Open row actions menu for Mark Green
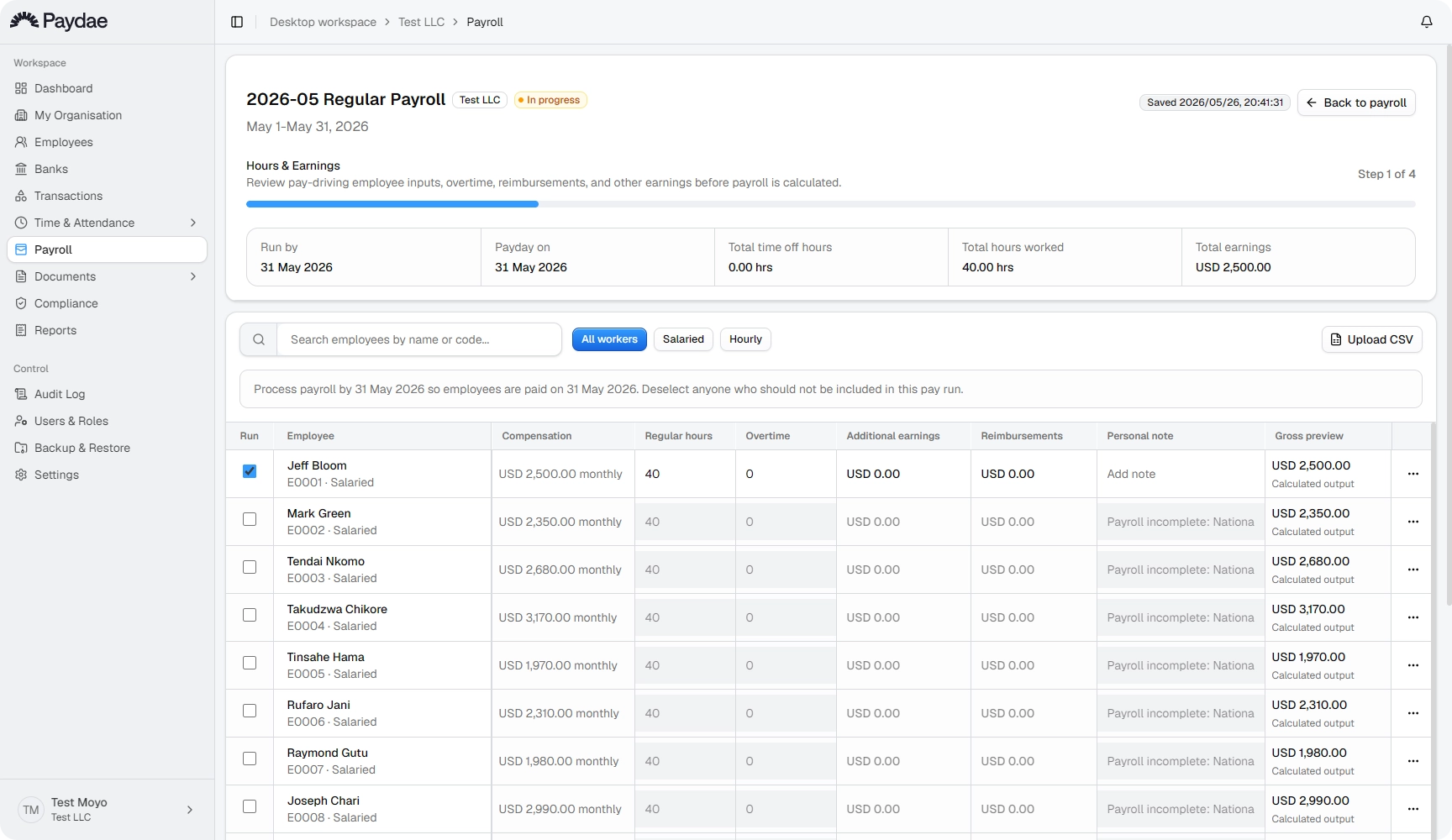 tap(1413, 522)
